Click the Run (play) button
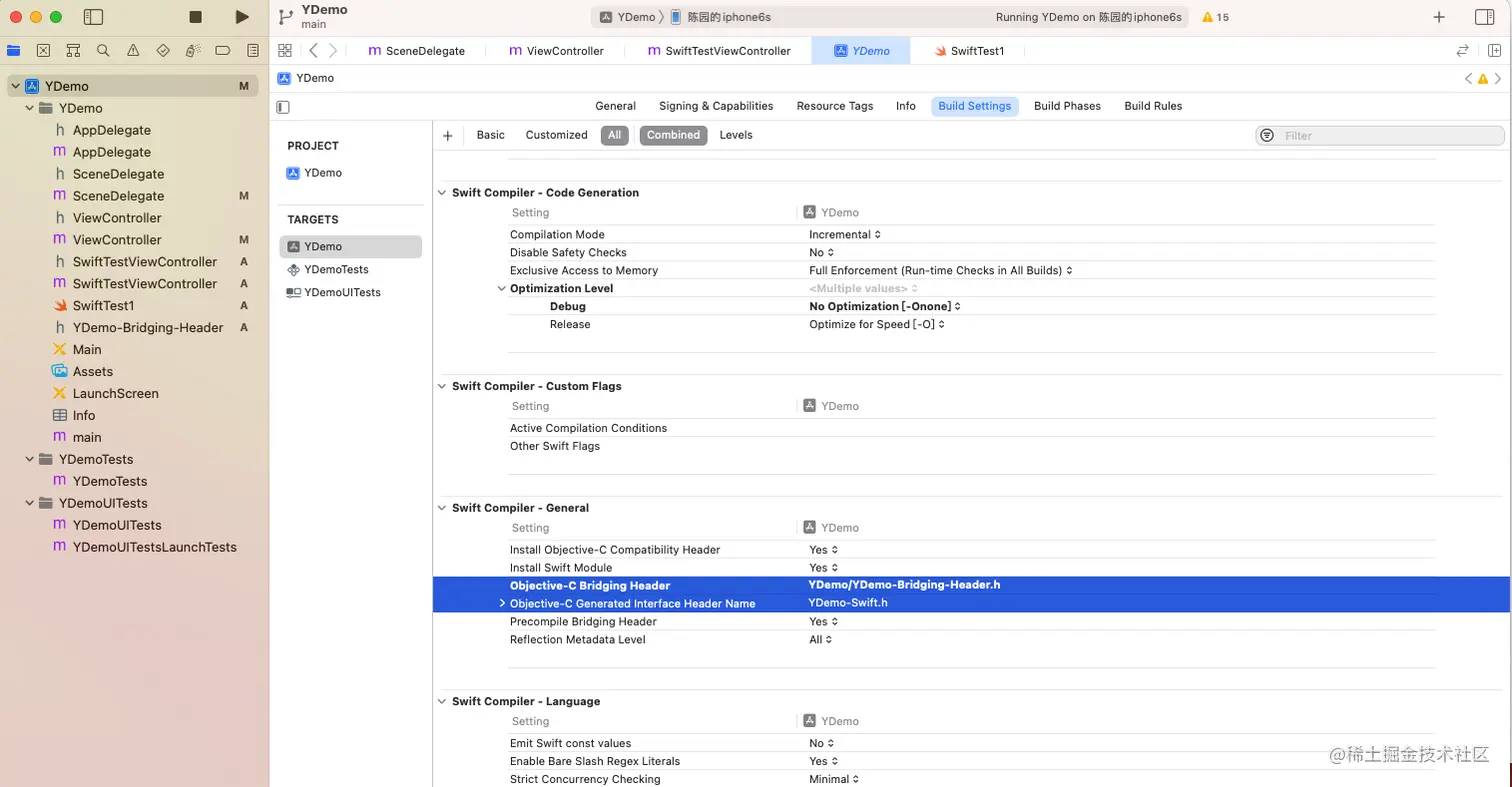 tap(242, 17)
